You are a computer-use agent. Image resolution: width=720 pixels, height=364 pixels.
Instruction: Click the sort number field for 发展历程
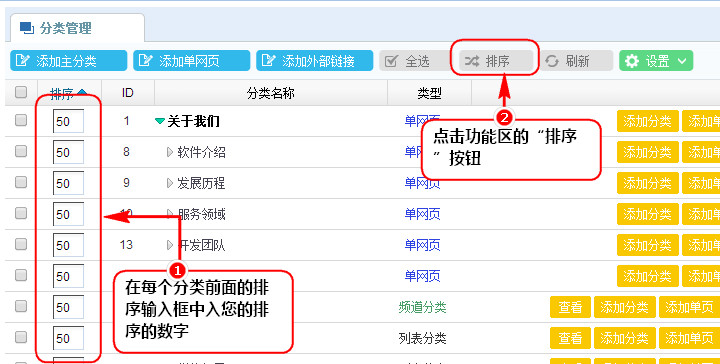pyautogui.click(x=68, y=183)
